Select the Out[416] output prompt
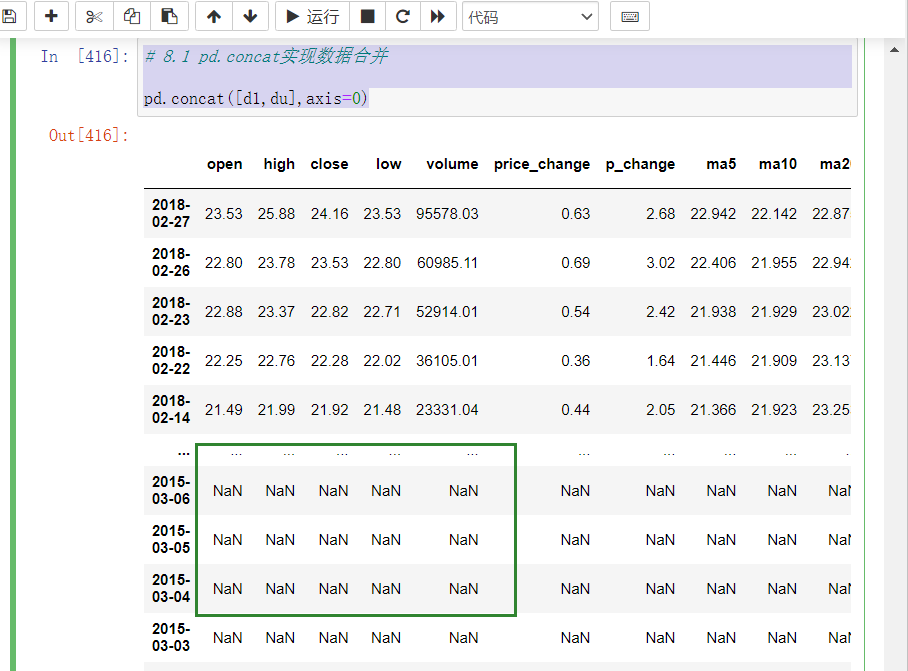Viewport: 908px width, 671px height. 88,135
